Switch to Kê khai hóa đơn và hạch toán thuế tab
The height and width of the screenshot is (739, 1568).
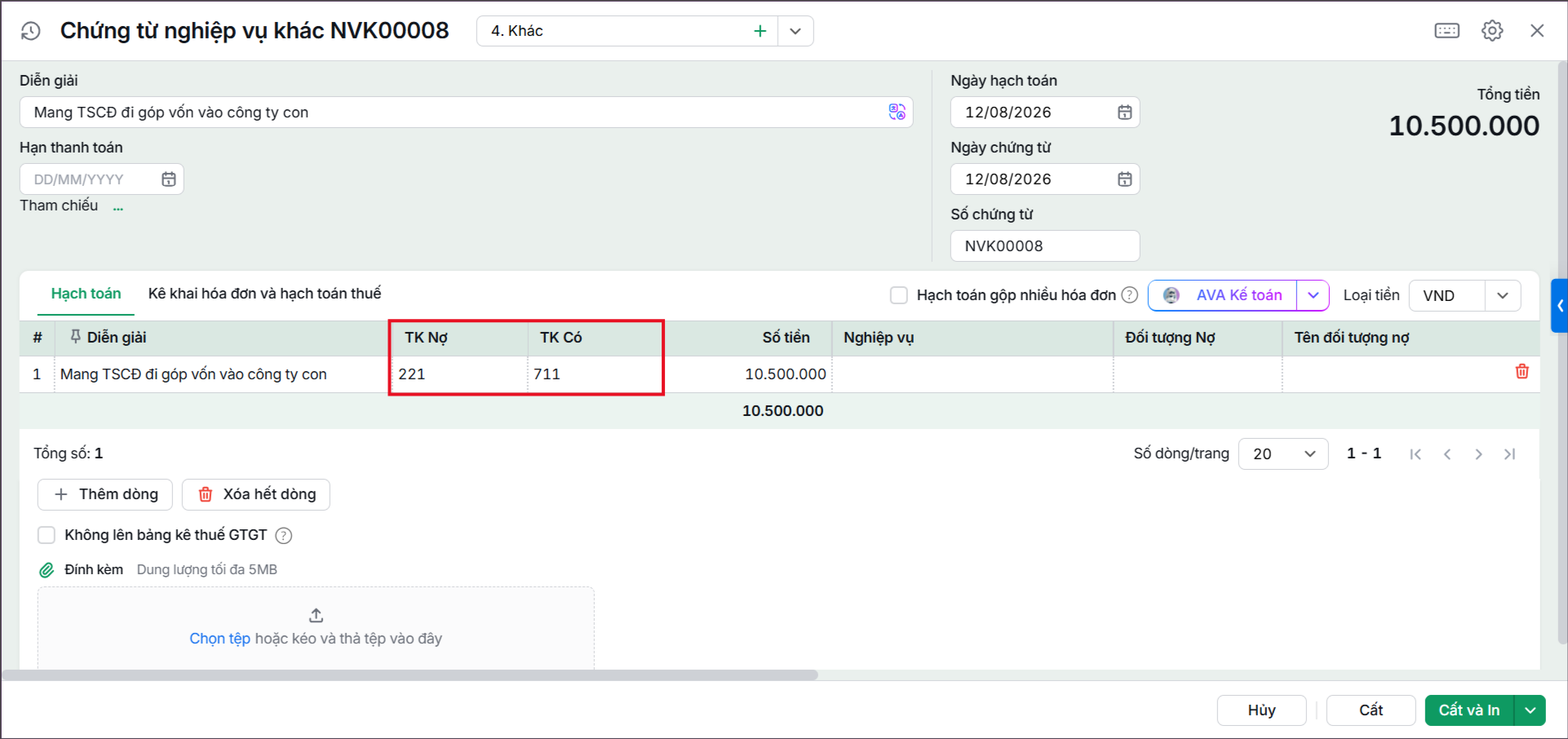point(264,294)
